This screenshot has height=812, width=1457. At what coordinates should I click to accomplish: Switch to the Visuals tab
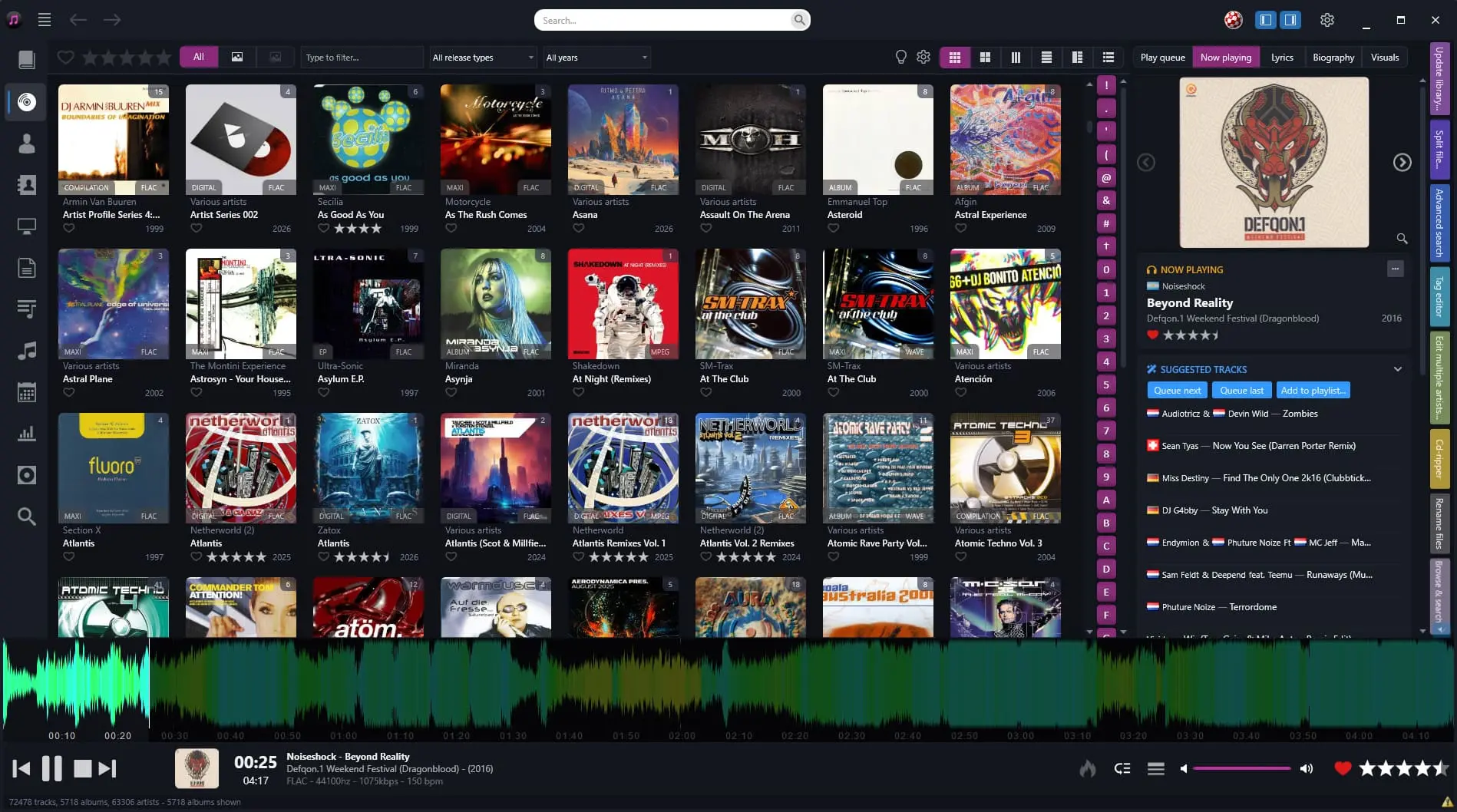[1384, 58]
